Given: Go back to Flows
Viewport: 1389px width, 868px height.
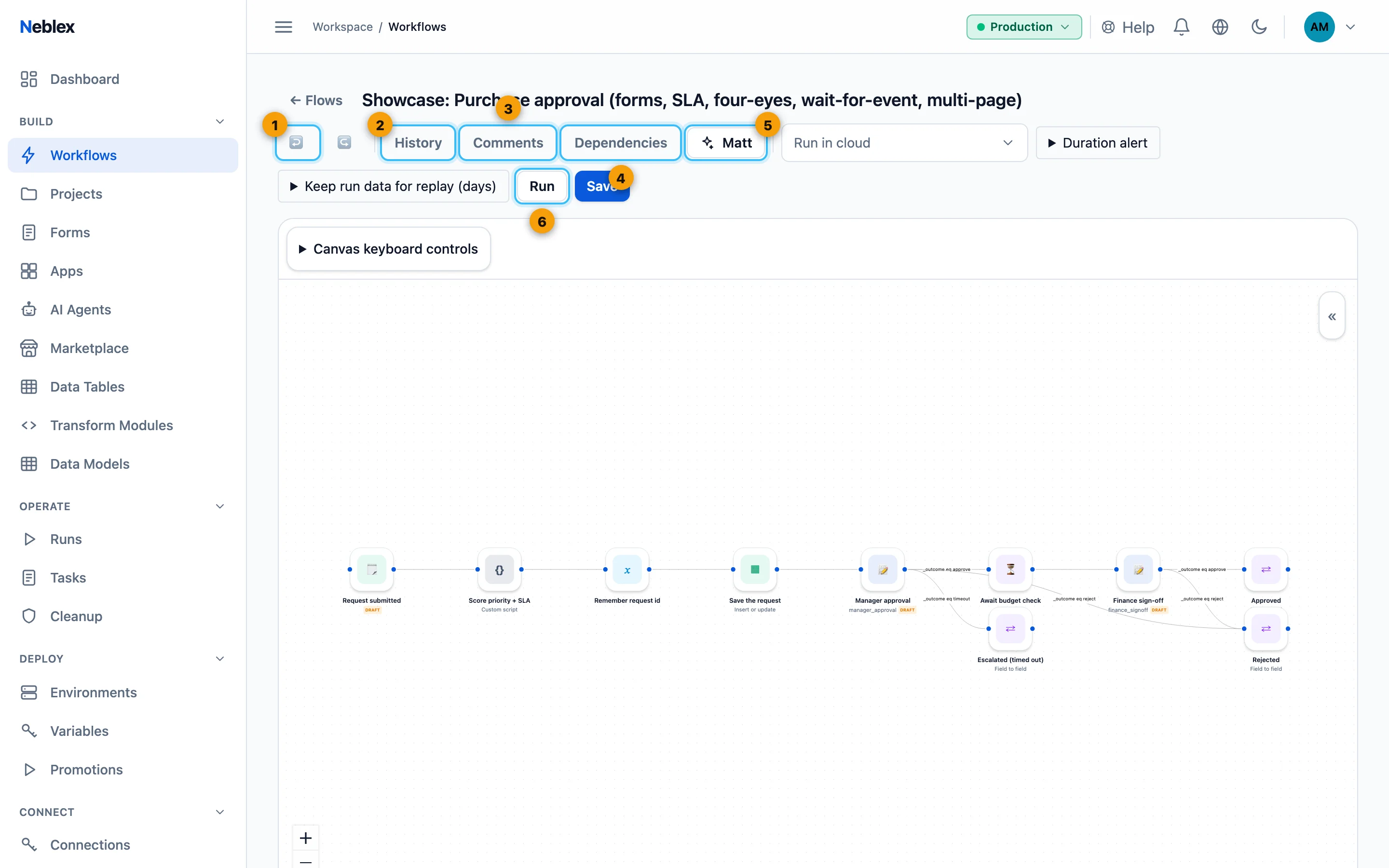Looking at the screenshot, I should coord(316,100).
